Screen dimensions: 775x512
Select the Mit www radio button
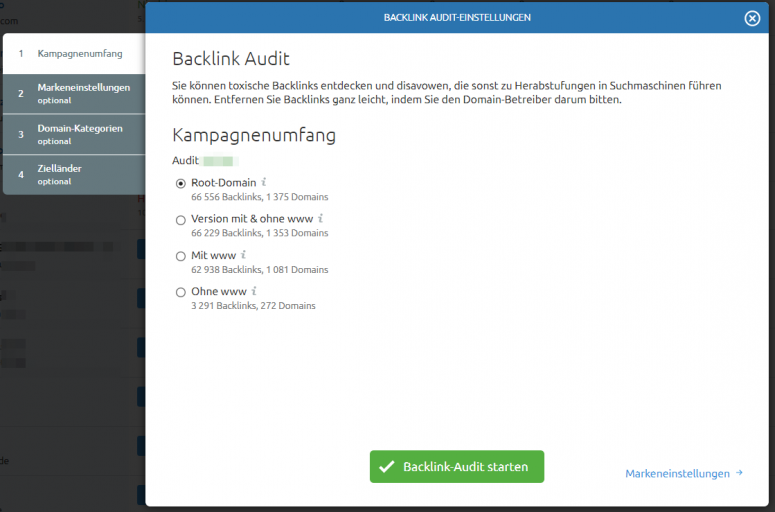(181, 256)
